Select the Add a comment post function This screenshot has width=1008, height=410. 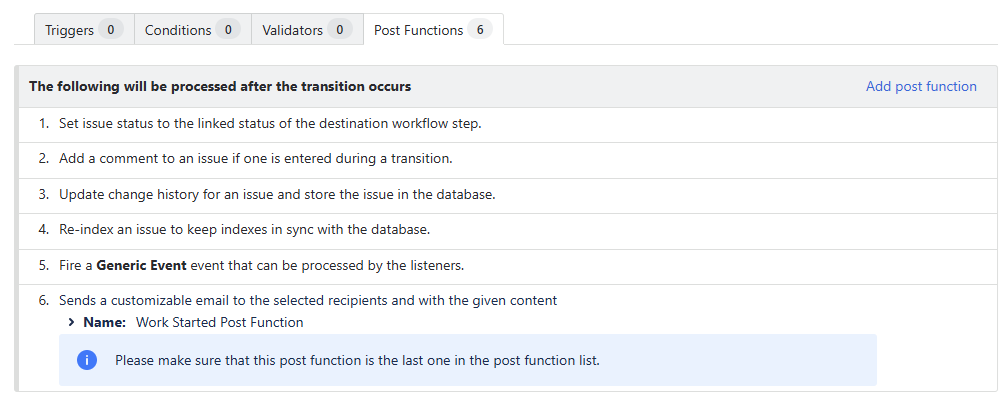click(256, 159)
